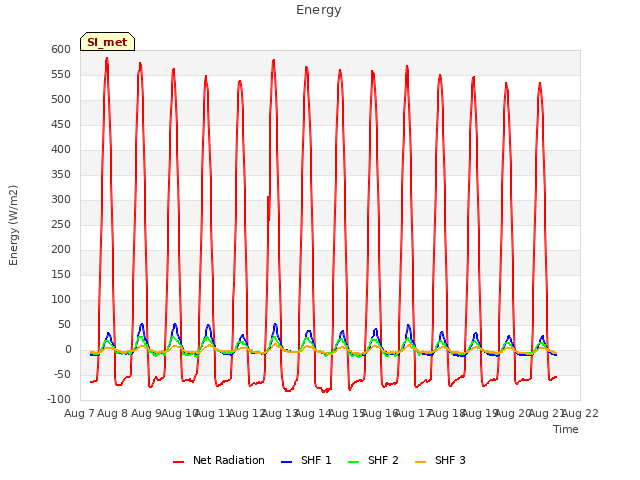The image size is (640, 480).
Task: Click the red Net Radiation legend swatch
Action: pos(178,462)
